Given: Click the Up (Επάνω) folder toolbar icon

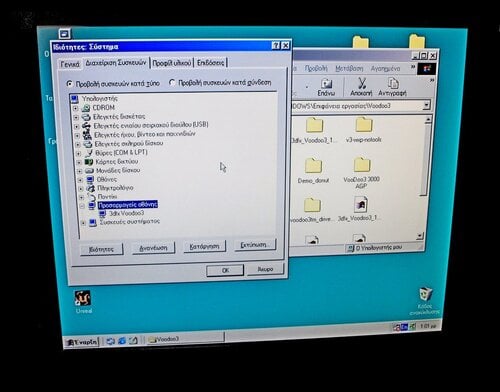Looking at the screenshot, I should pos(326,83).
